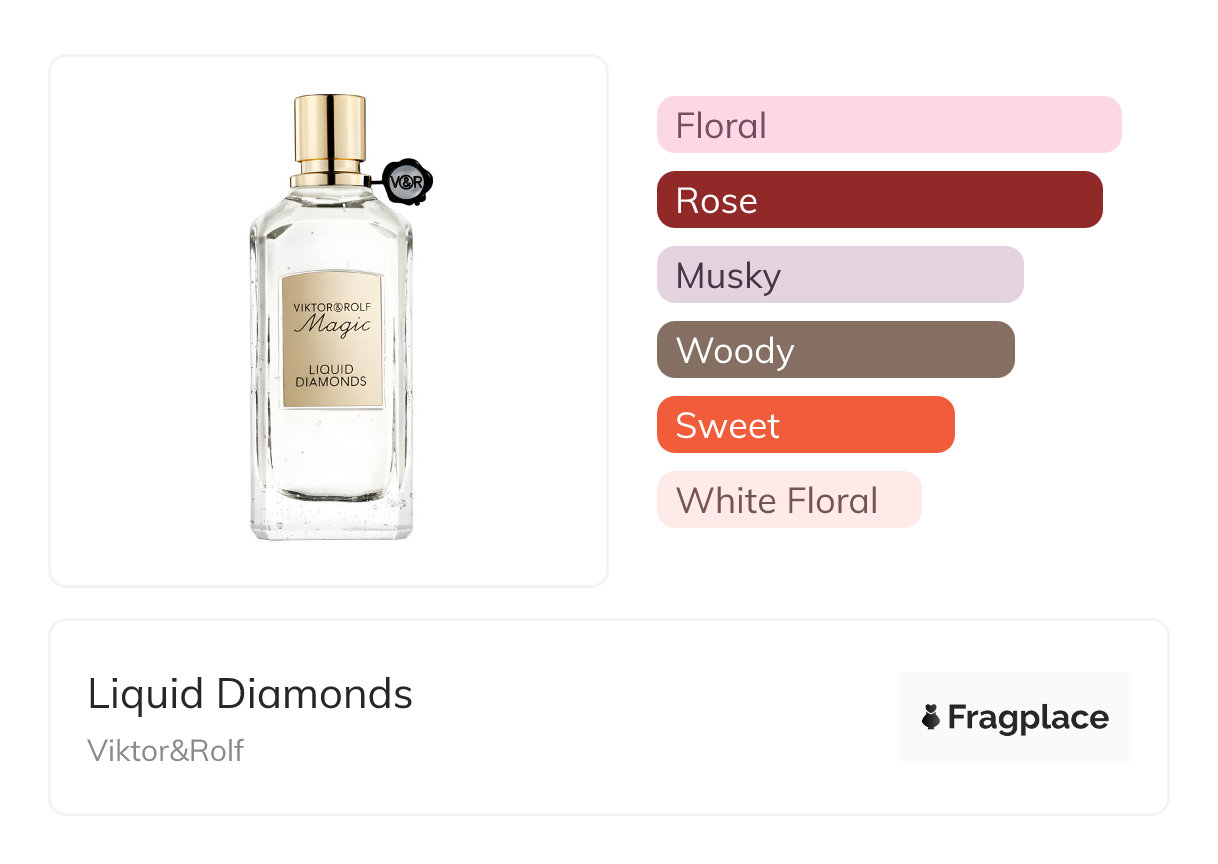Click LIQUID DIAMONDS text on bottle label
Screen dimensions: 1218x864
(x=331, y=376)
